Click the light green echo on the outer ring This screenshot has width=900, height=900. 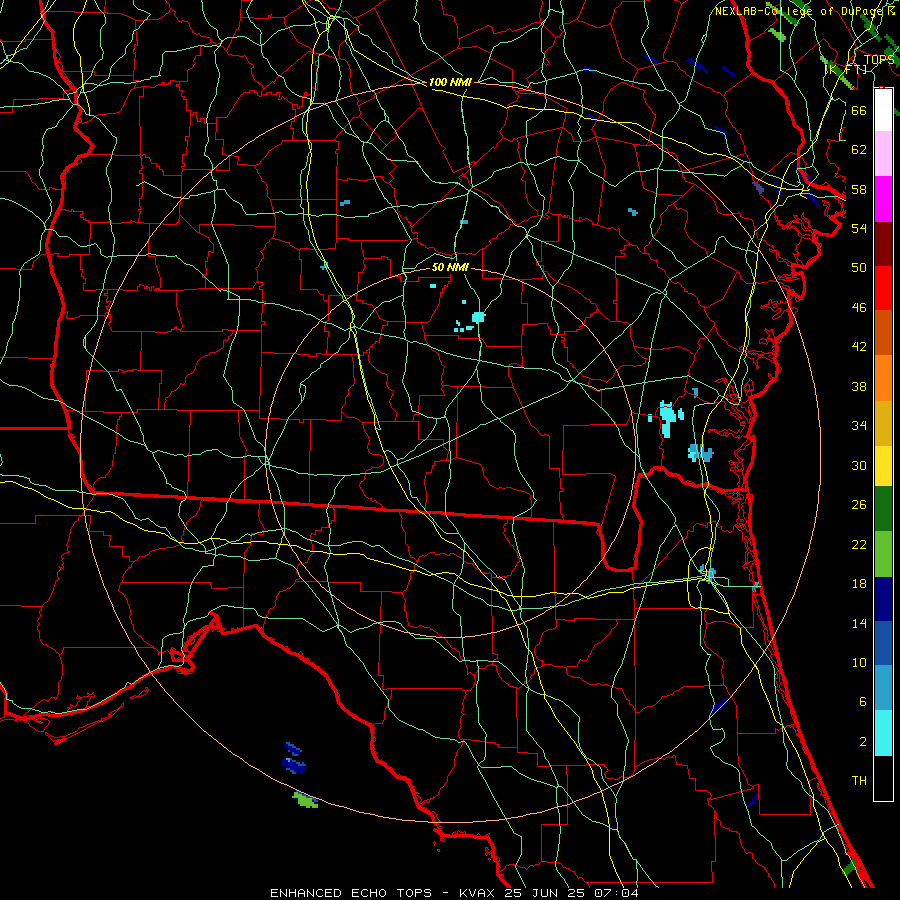(x=305, y=800)
